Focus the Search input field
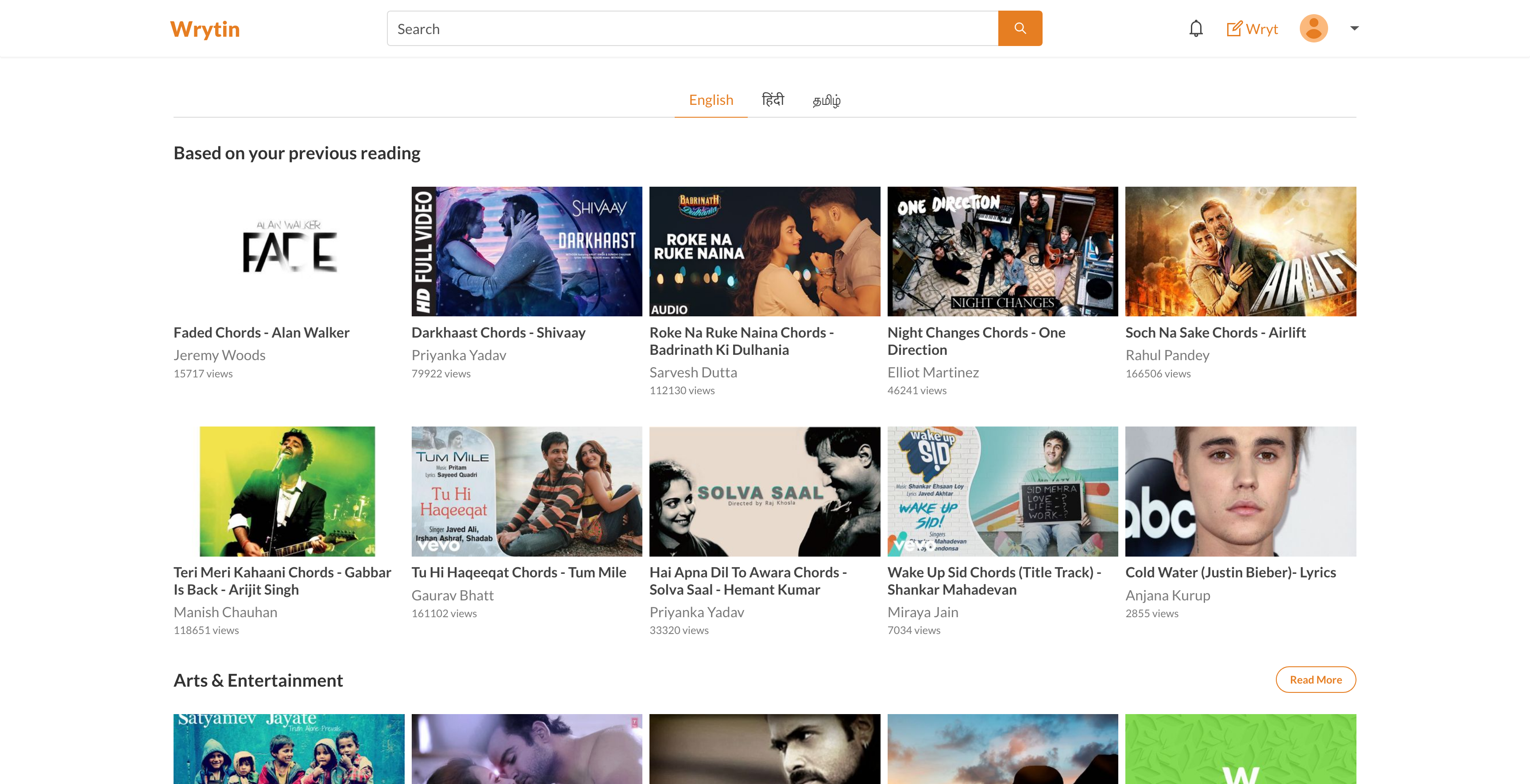The width and height of the screenshot is (1530, 784). [692, 28]
